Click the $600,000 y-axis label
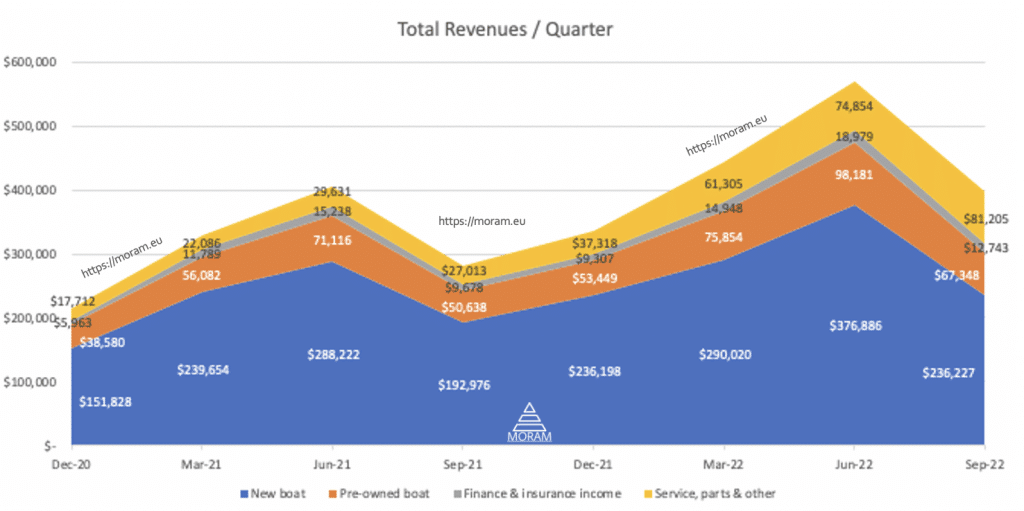This screenshot has width=1024, height=511. pos(30,63)
